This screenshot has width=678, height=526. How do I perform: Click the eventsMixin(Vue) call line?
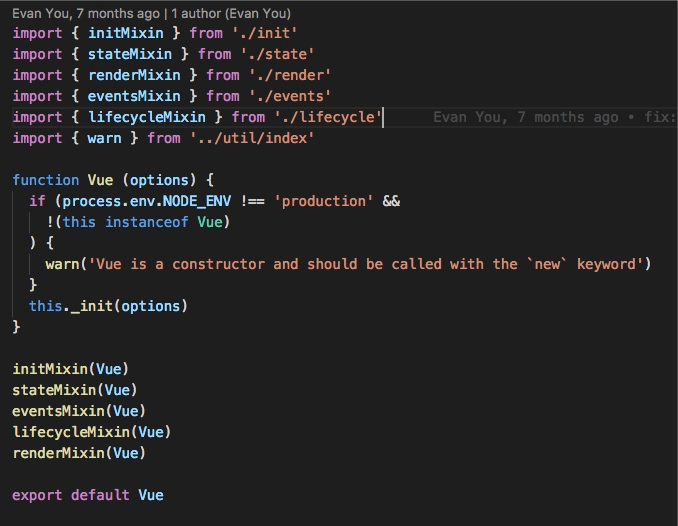click(79, 411)
